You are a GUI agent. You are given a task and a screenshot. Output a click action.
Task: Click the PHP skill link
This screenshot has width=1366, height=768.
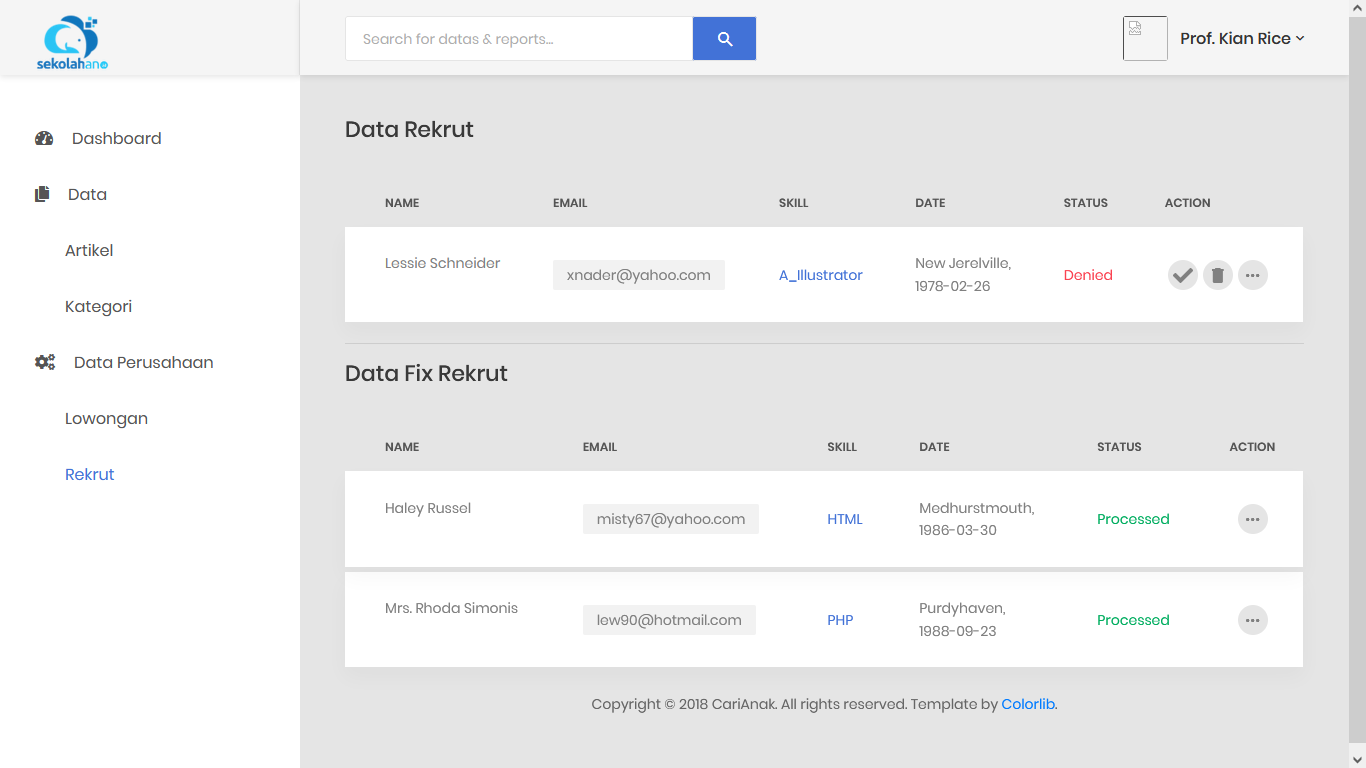840,620
